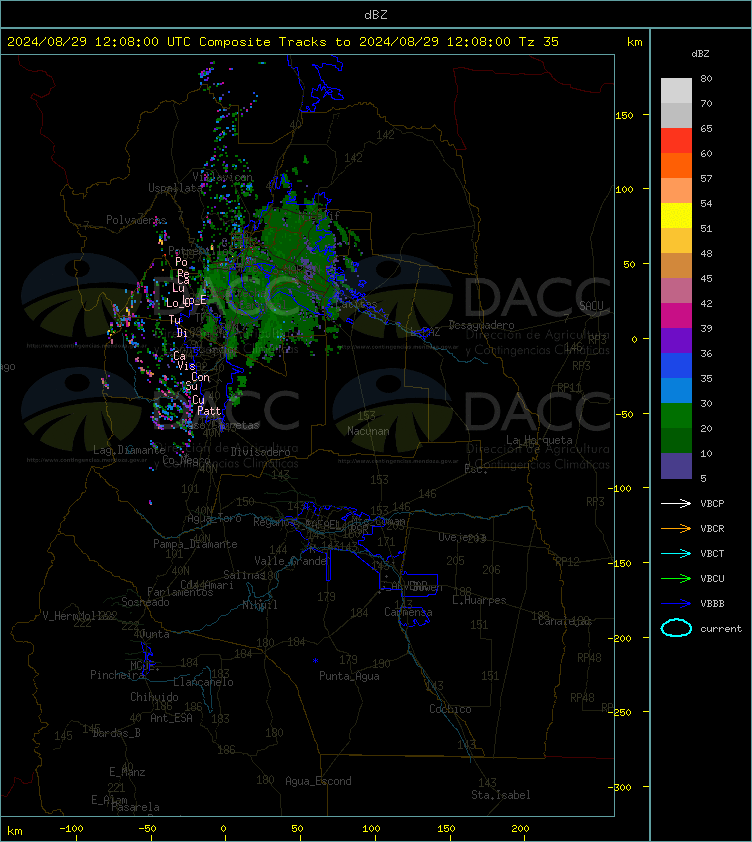Click the Chihuido place label
Screen dimensions: 752x842
pyautogui.click(x=154, y=697)
